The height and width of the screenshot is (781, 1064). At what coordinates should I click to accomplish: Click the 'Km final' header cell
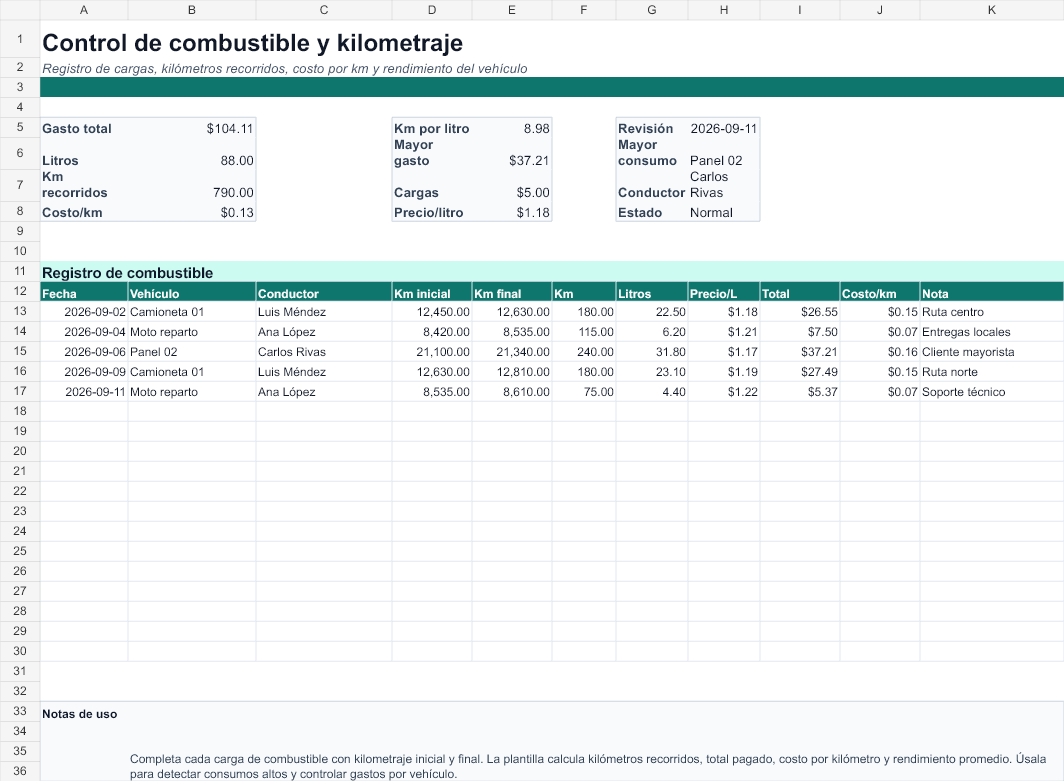coord(512,294)
